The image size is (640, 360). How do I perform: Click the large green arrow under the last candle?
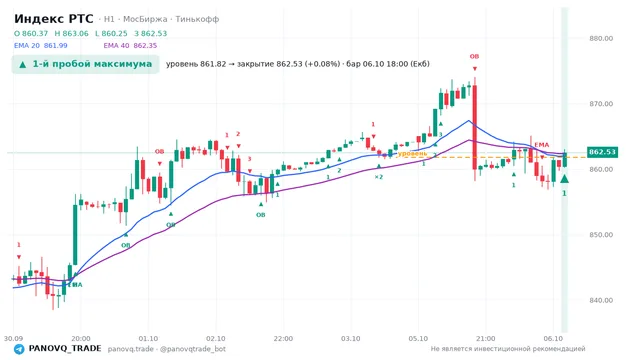(564, 179)
